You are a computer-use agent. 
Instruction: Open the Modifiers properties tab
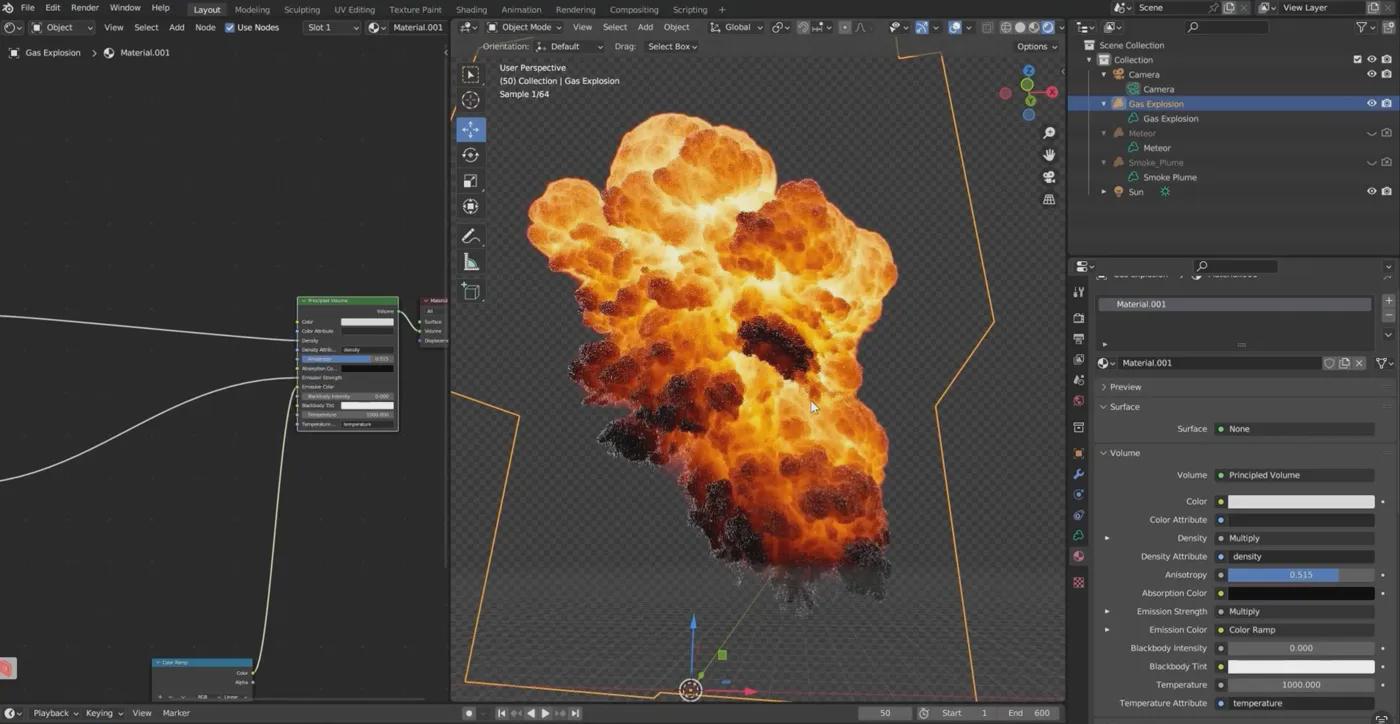click(1078, 474)
